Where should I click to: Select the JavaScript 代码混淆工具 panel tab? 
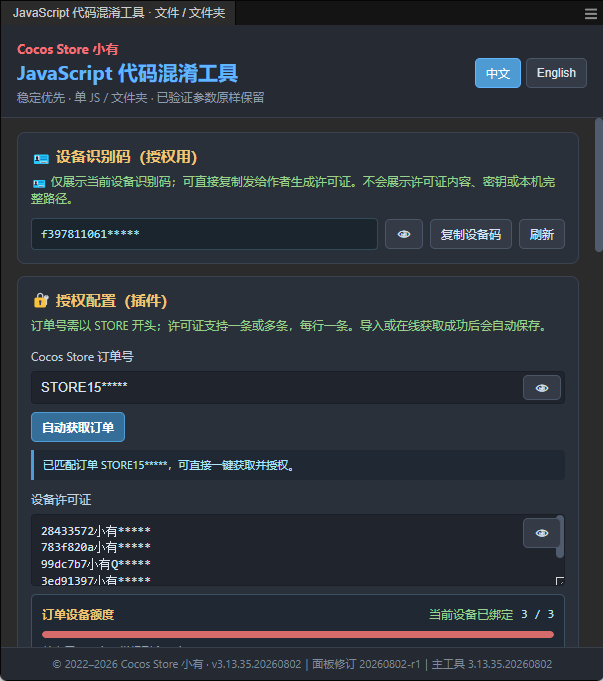click(118, 13)
